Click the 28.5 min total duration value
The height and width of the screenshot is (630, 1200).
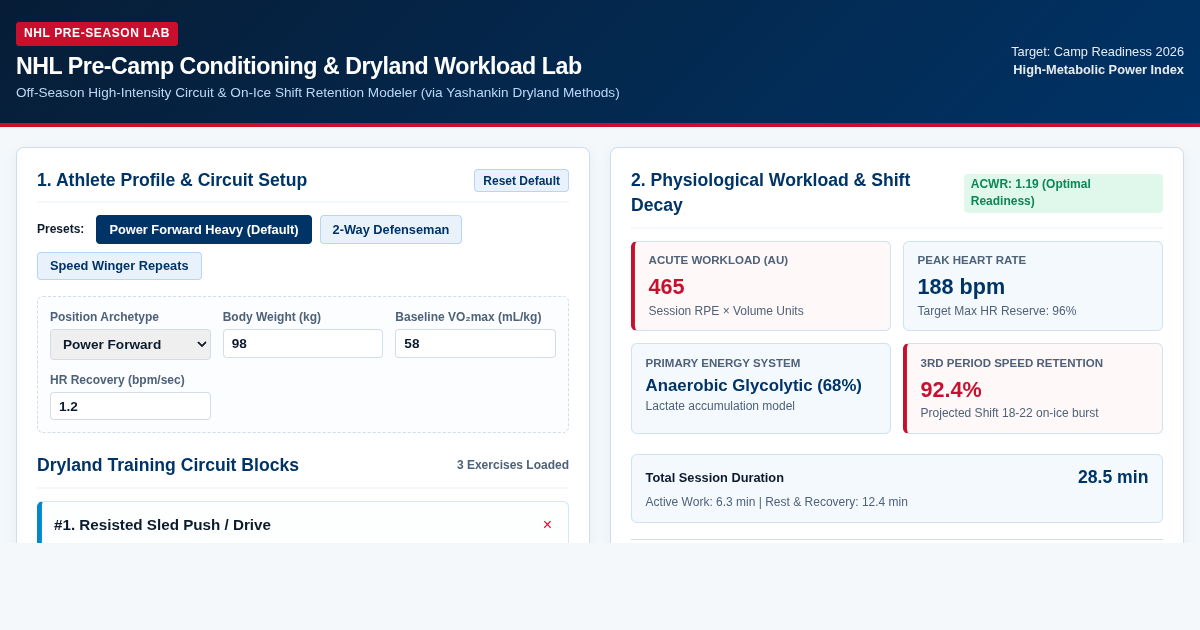pyautogui.click(x=1113, y=478)
